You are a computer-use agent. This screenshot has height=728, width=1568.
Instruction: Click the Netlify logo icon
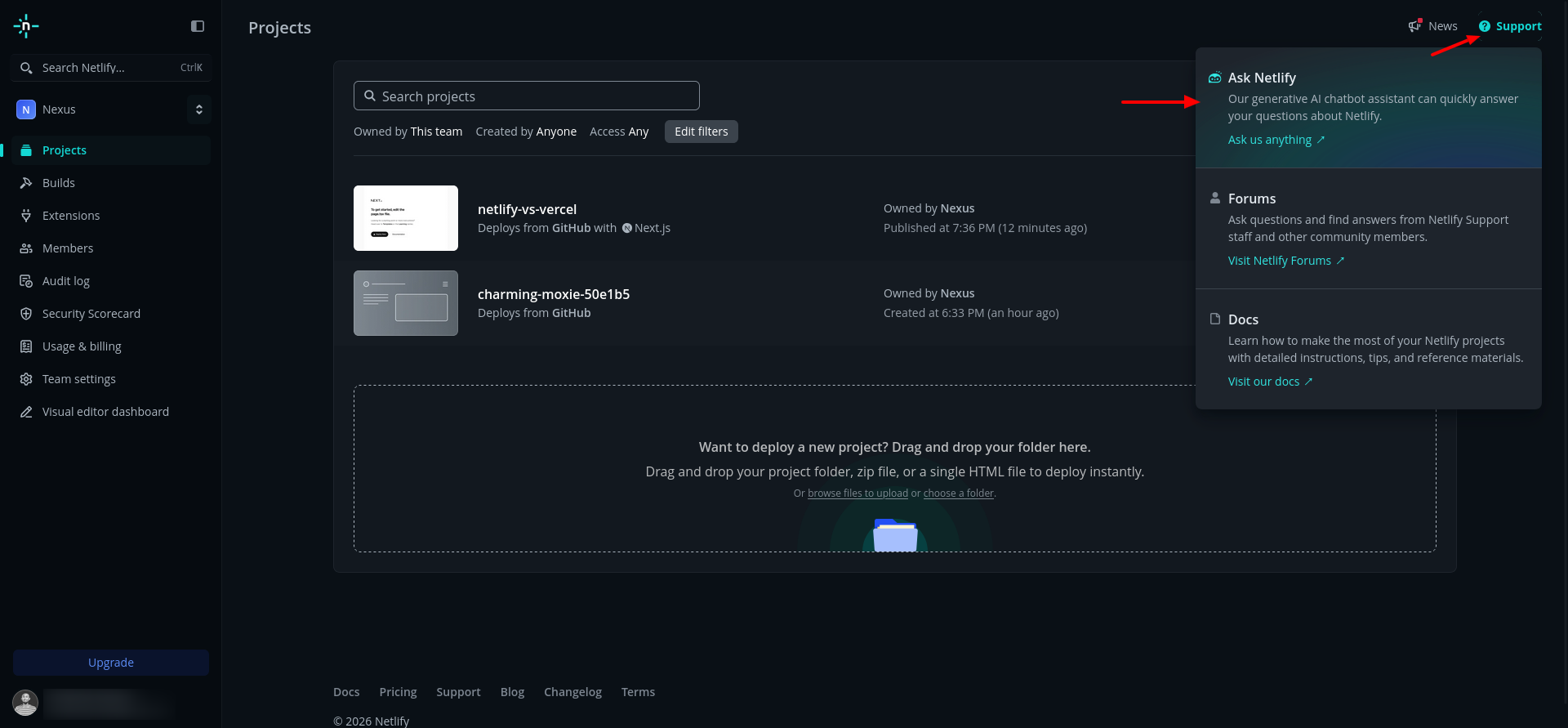(x=26, y=26)
